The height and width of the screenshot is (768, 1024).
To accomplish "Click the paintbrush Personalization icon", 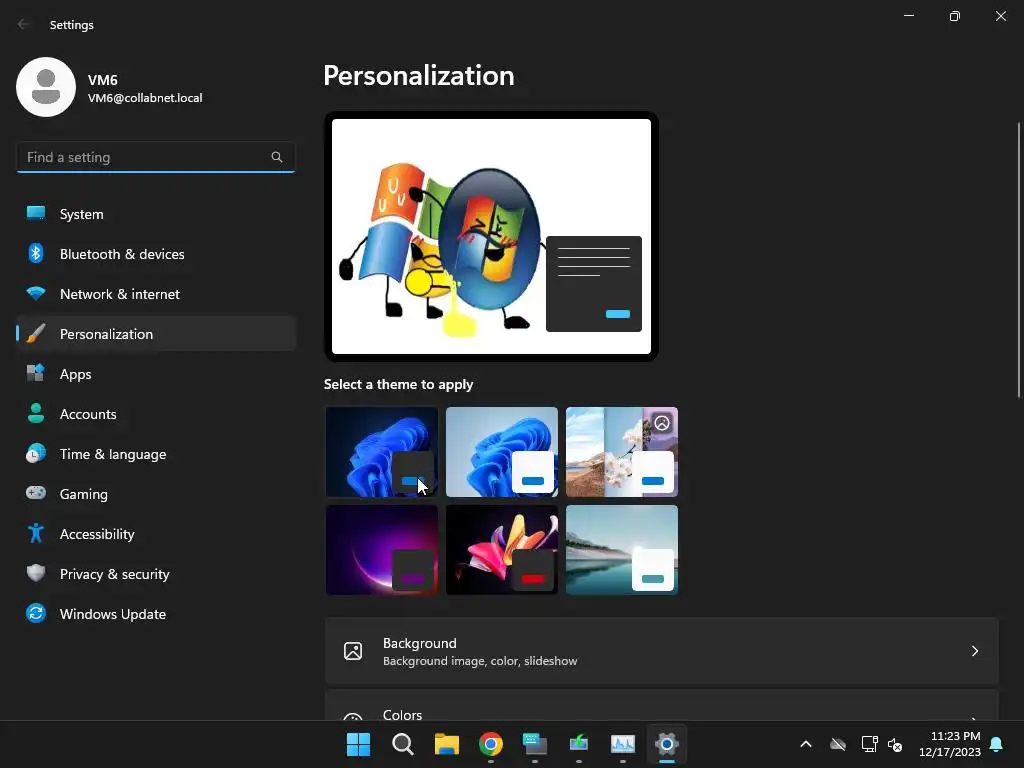I will tap(36, 333).
